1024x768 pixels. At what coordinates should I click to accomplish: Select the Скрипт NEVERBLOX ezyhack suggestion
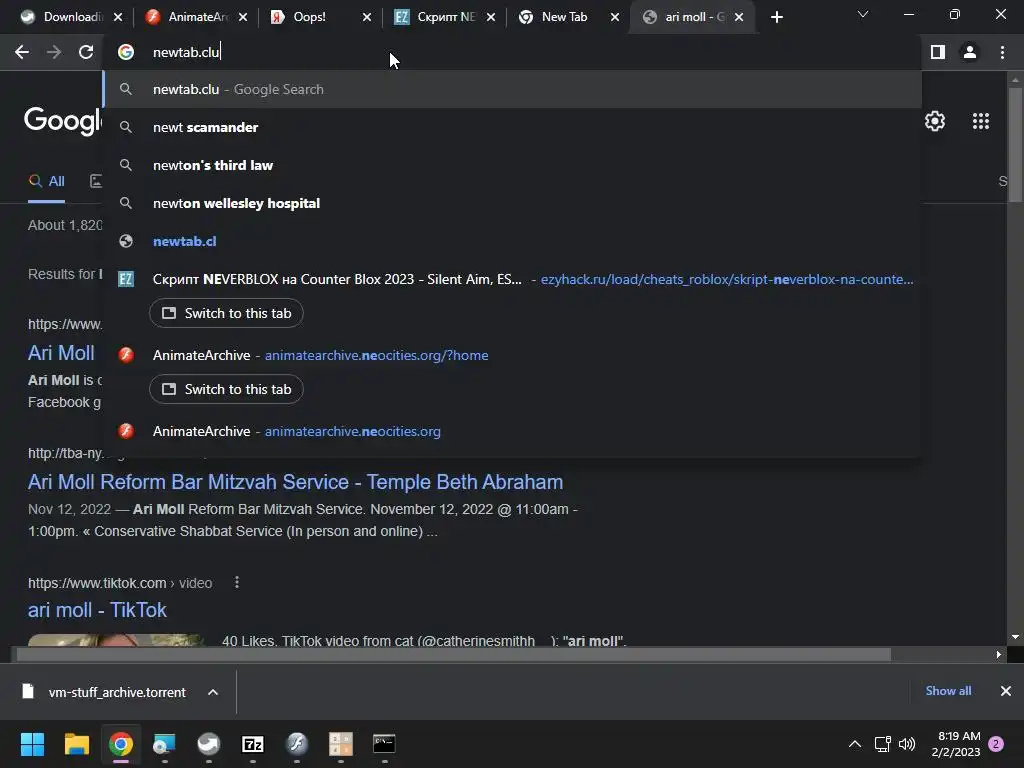(513, 279)
